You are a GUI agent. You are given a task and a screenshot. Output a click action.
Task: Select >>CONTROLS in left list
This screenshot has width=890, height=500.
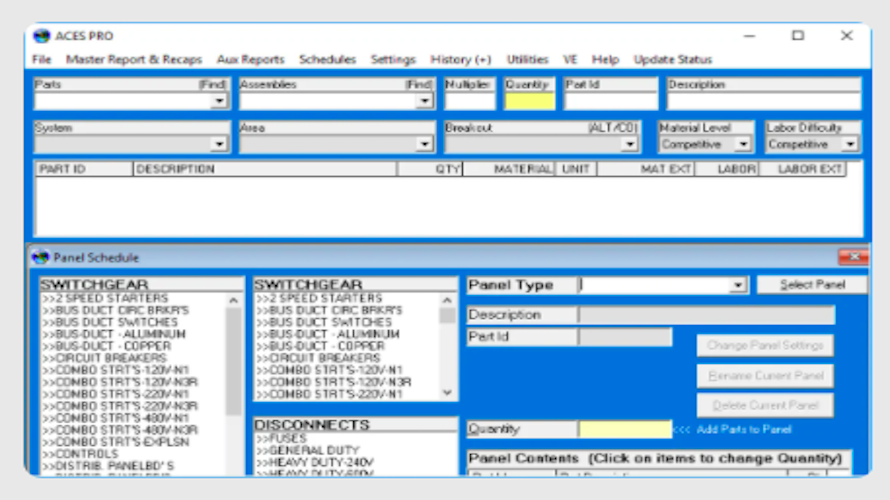[x=80, y=454]
